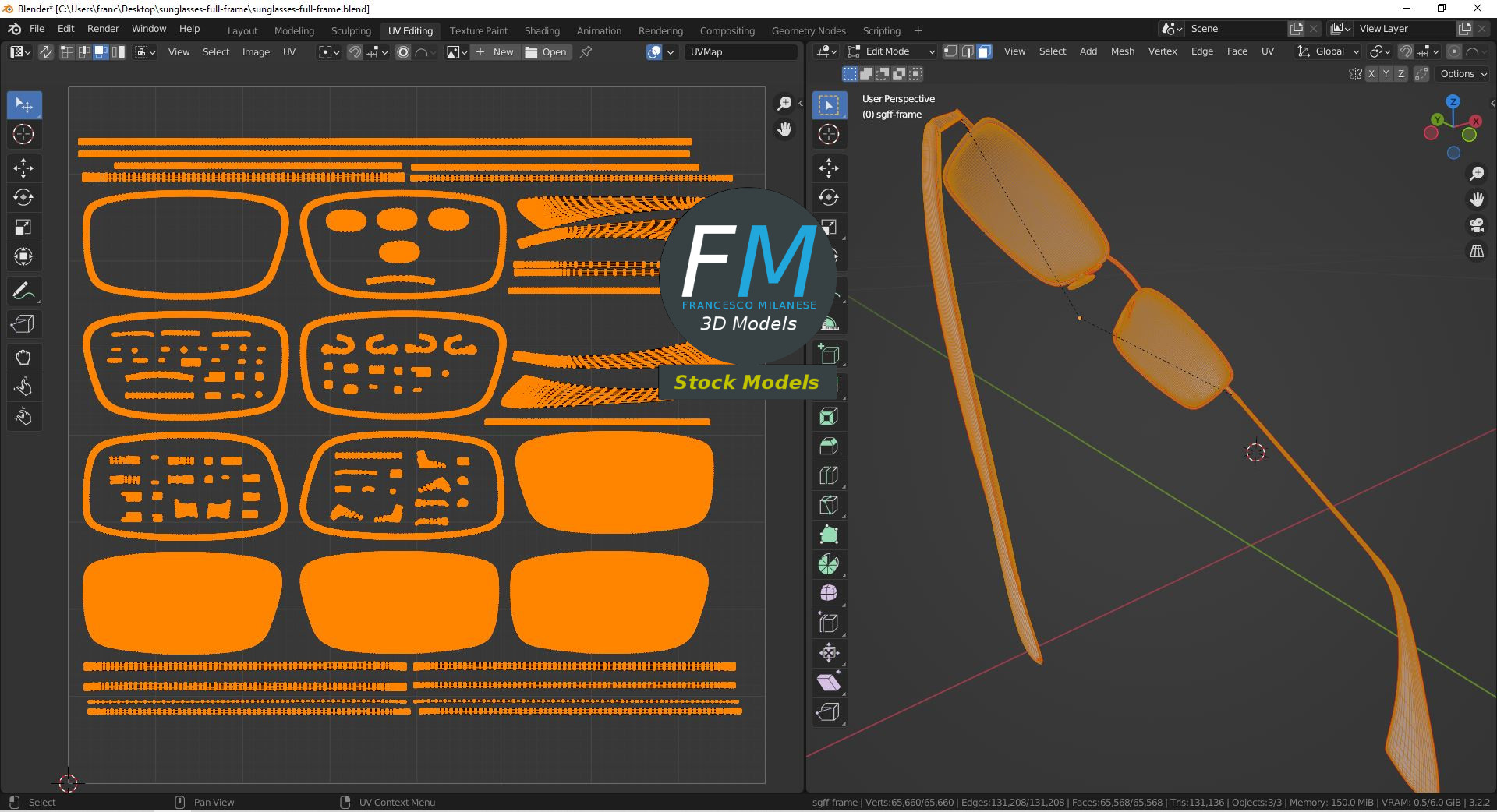Expand the Options dropdown in viewport

(x=1463, y=74)
